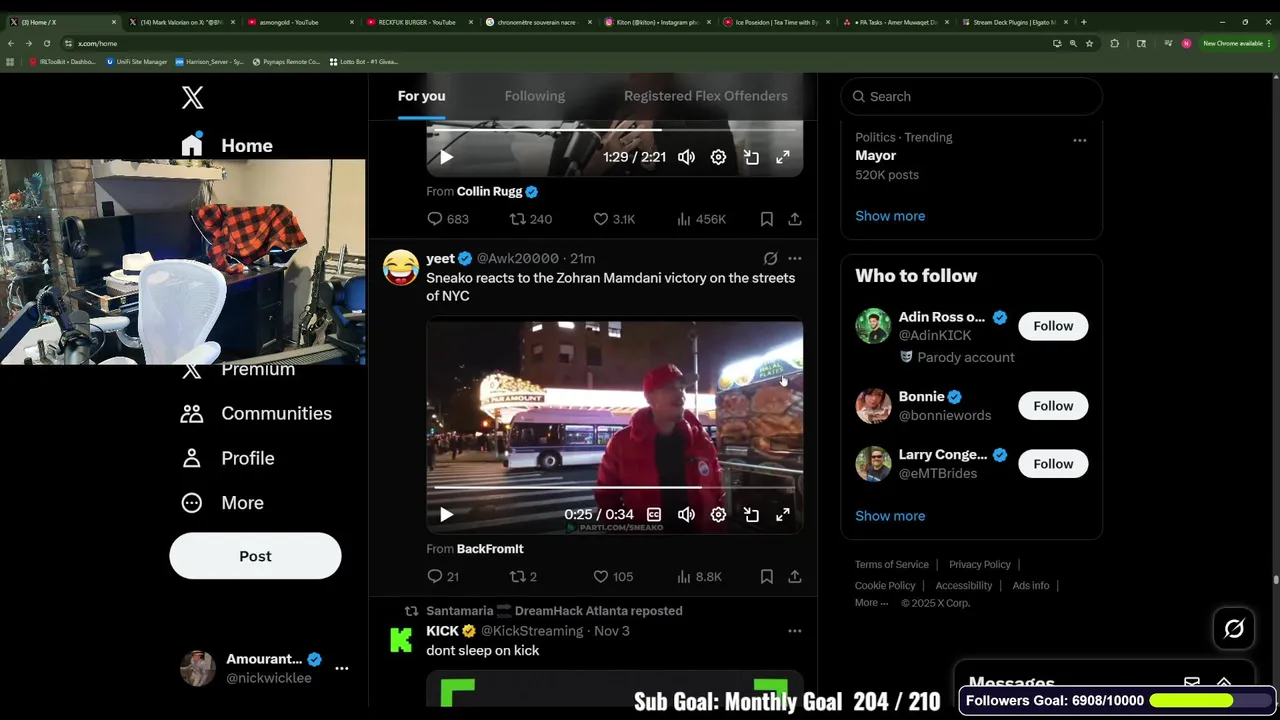Screen dimensions: 1280x720
Task: Switch to the Following tab
Action: click(x=535, y=96)
